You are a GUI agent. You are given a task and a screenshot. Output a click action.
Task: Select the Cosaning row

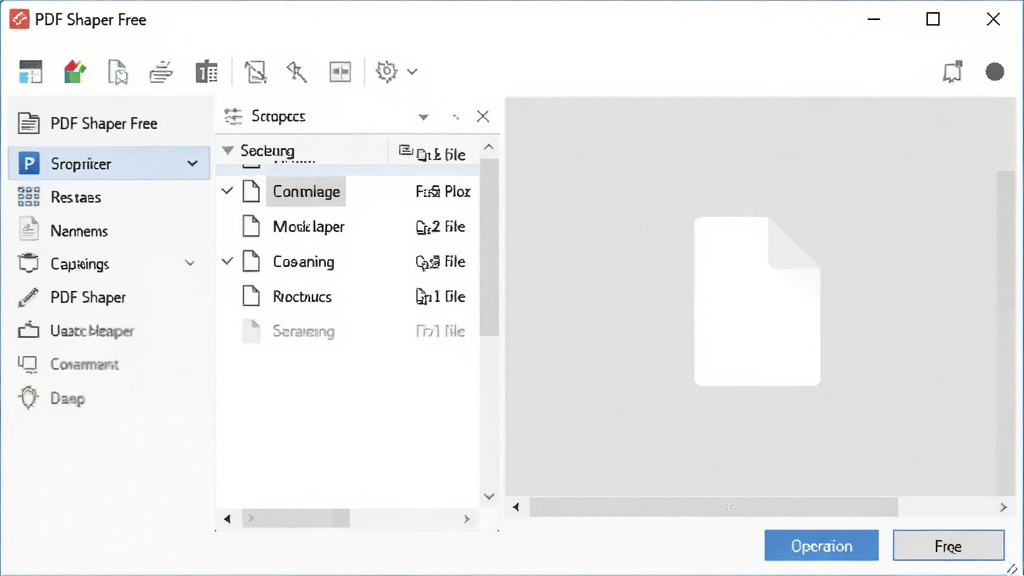click(x=348, y=261)
